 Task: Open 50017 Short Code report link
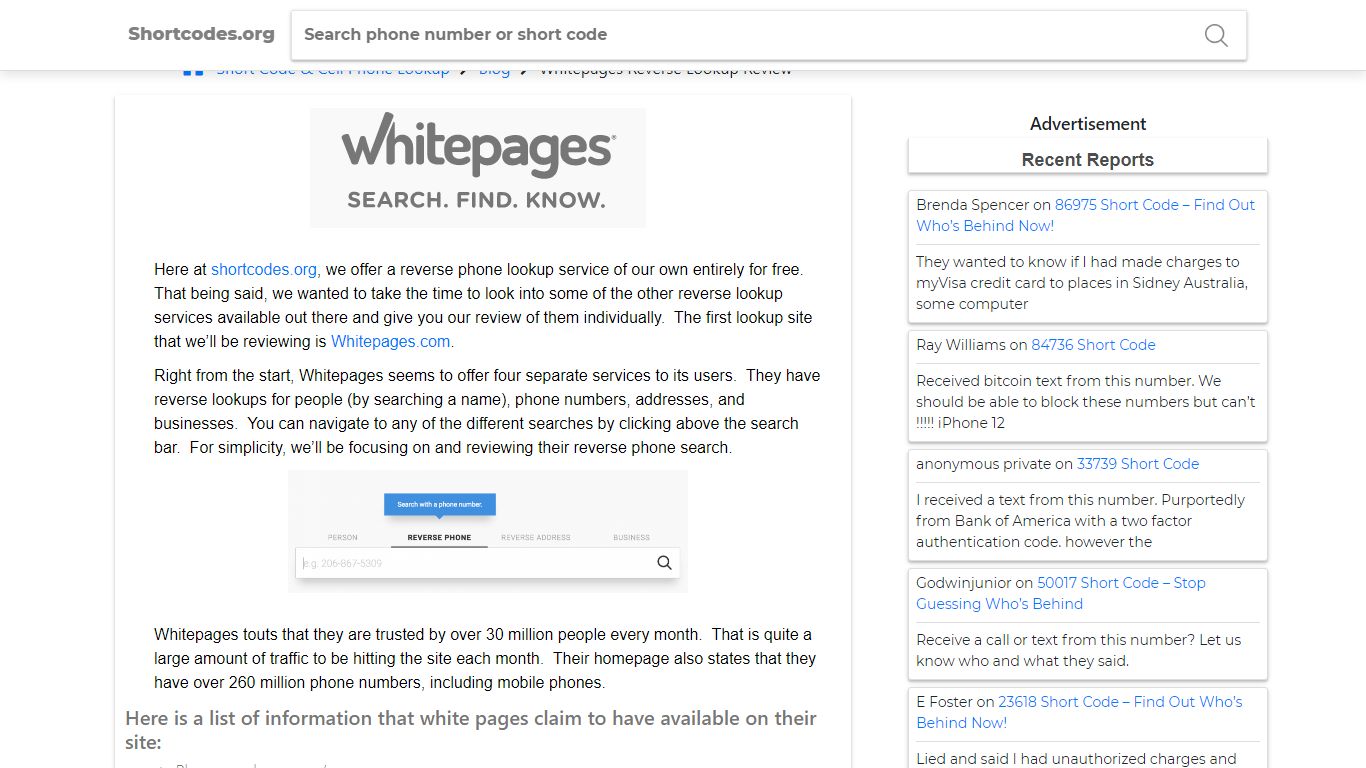pos(1061,593)
